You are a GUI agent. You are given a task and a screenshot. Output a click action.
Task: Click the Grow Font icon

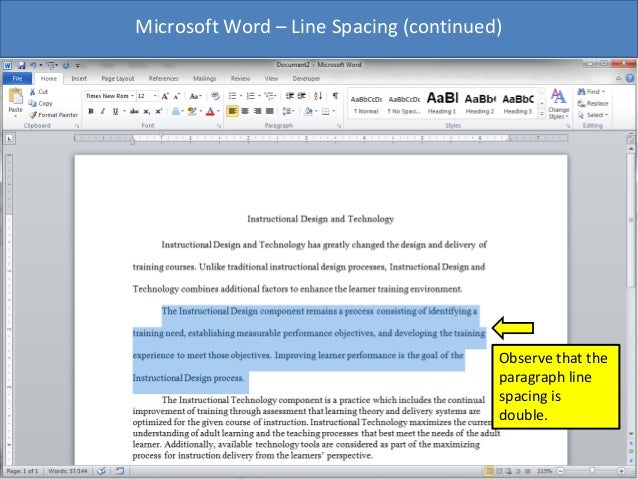click(x=165, y=96)
